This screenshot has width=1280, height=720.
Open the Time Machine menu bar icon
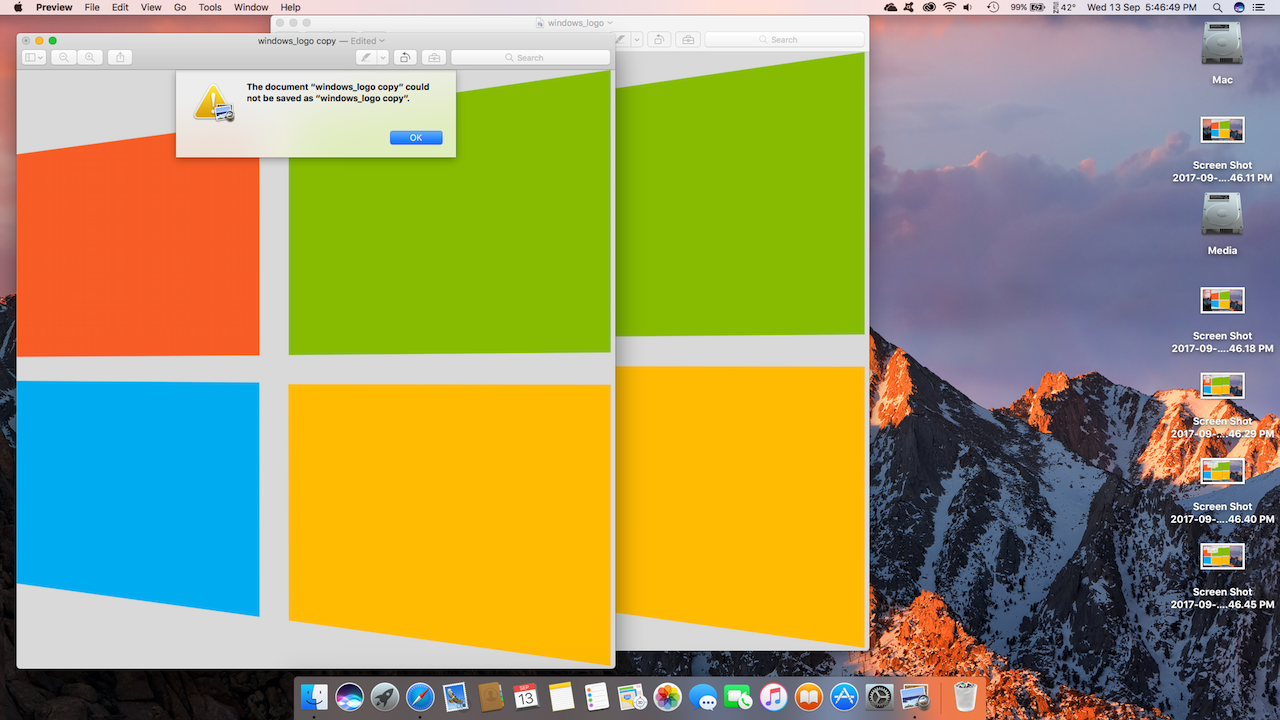point(993,7)
